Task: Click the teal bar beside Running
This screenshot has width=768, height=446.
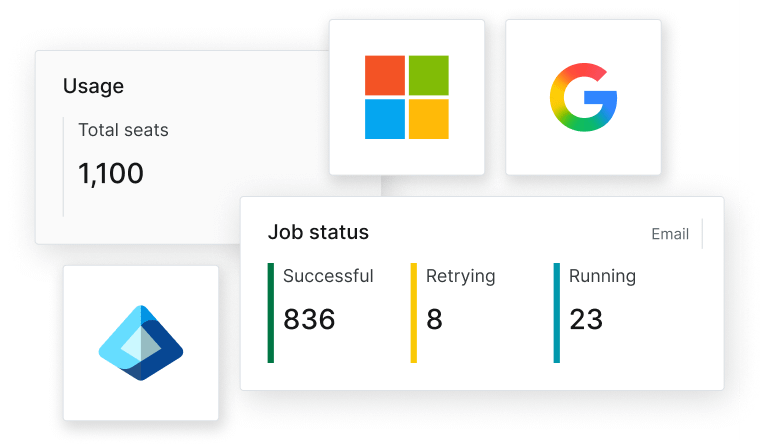Action: click(x=557, y=312)
